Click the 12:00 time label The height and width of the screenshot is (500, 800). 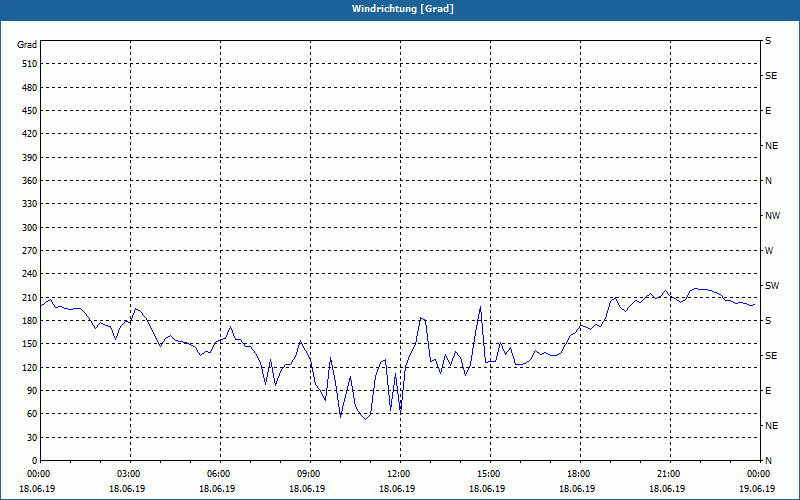(400, 473)
